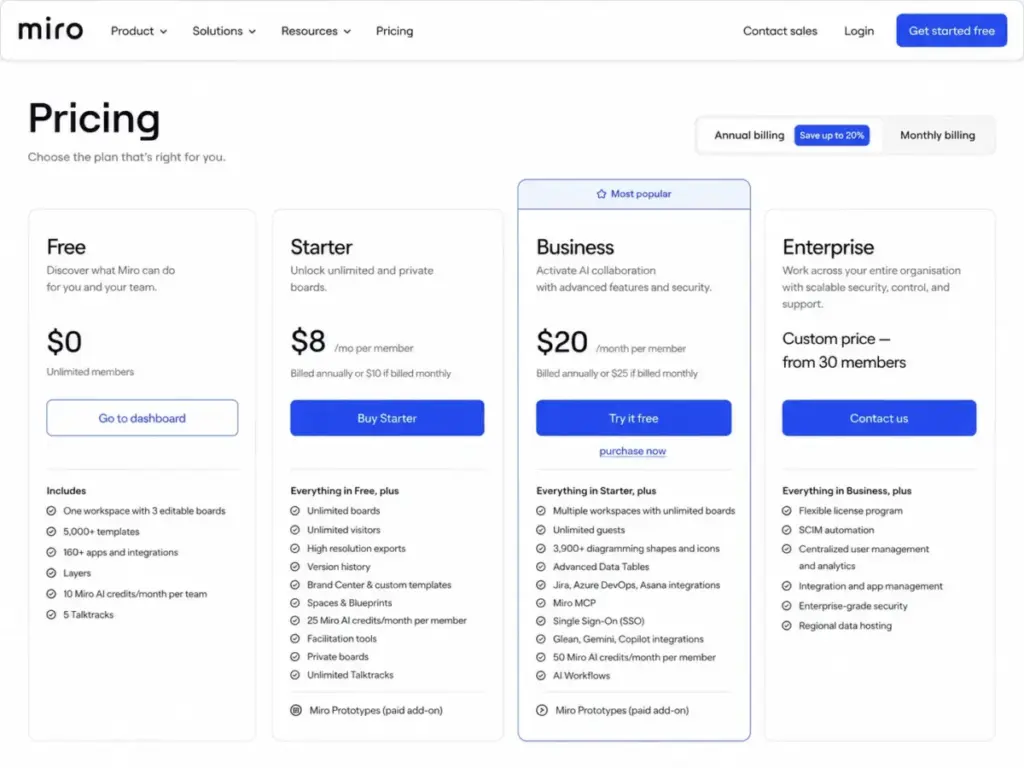Click checkmark icon beside Unlimited visitors

coord(295,530)
